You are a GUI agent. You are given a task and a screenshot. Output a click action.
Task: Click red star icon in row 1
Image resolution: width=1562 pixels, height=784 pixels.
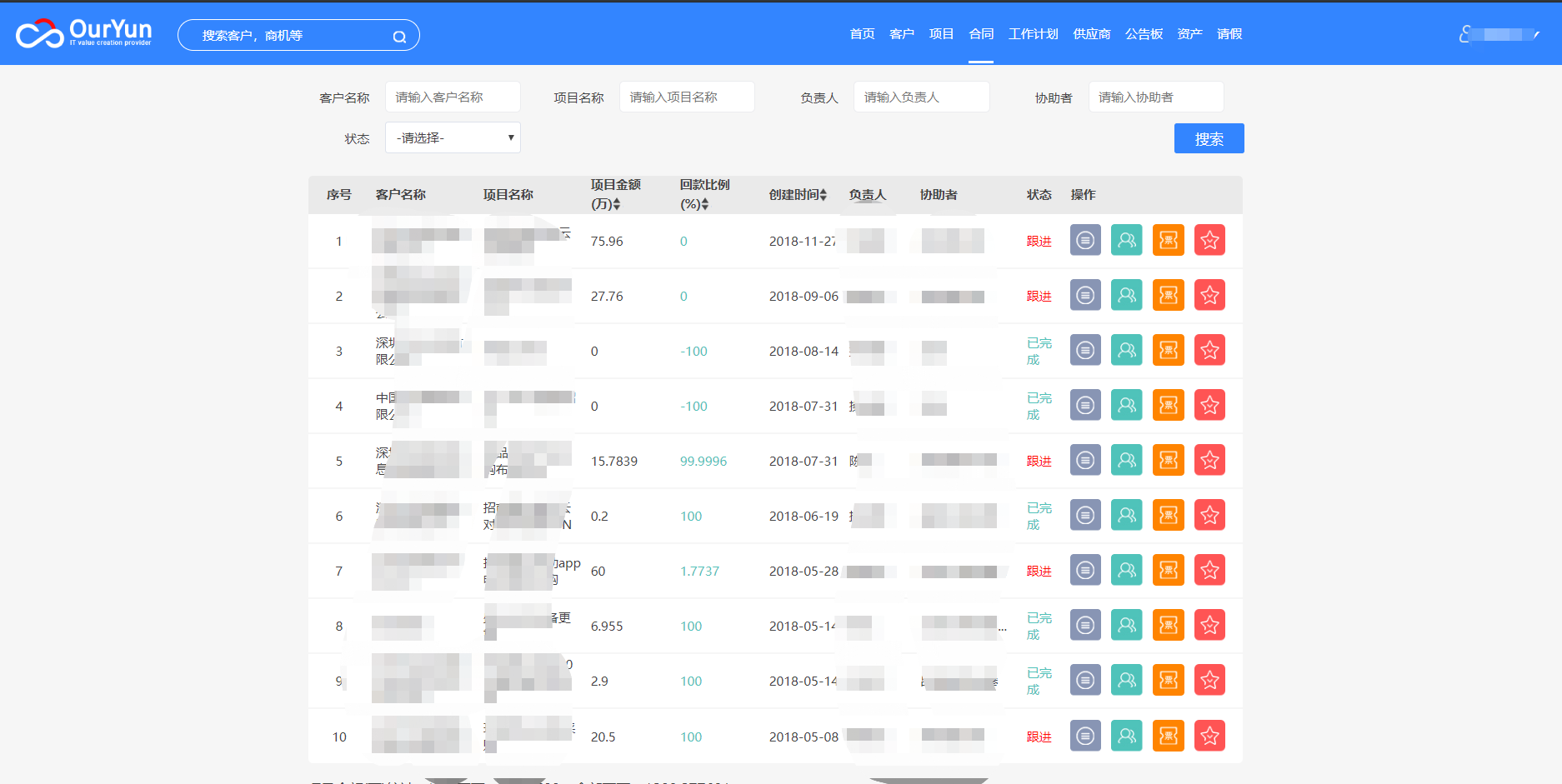click(1210, 240)
